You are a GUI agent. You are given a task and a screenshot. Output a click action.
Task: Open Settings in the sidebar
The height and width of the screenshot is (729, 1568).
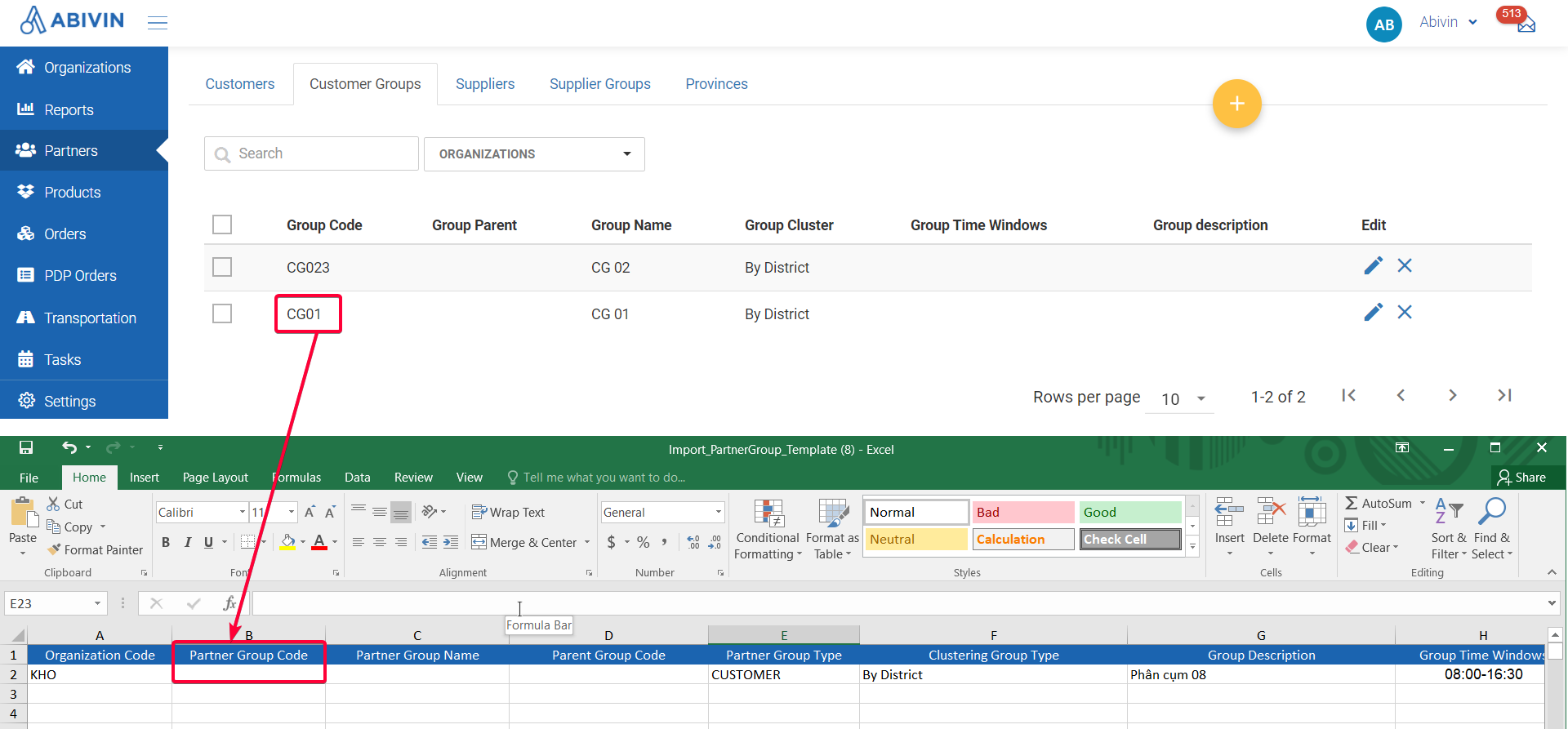(84, 401)
